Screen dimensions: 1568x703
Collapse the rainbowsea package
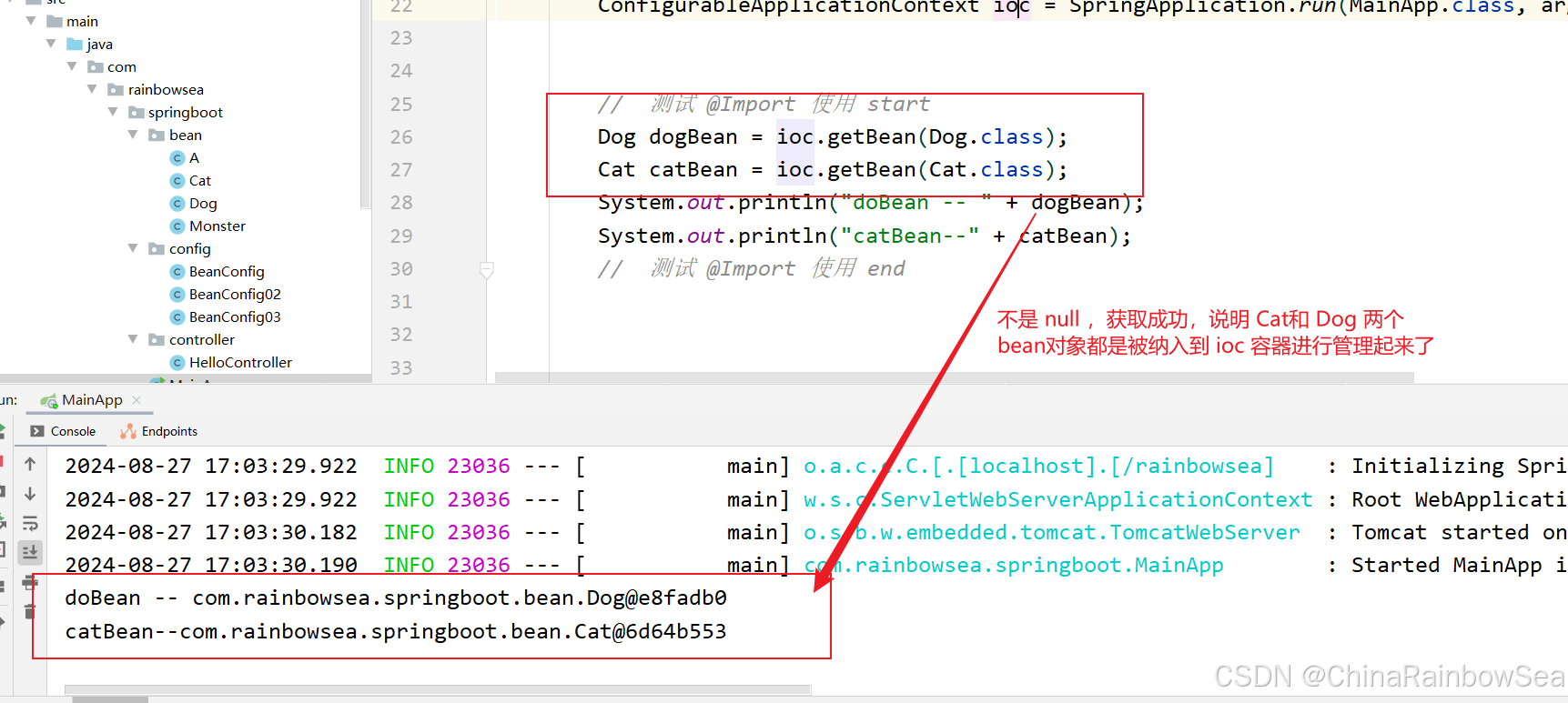pyautogui.click(x=92, y=89)
